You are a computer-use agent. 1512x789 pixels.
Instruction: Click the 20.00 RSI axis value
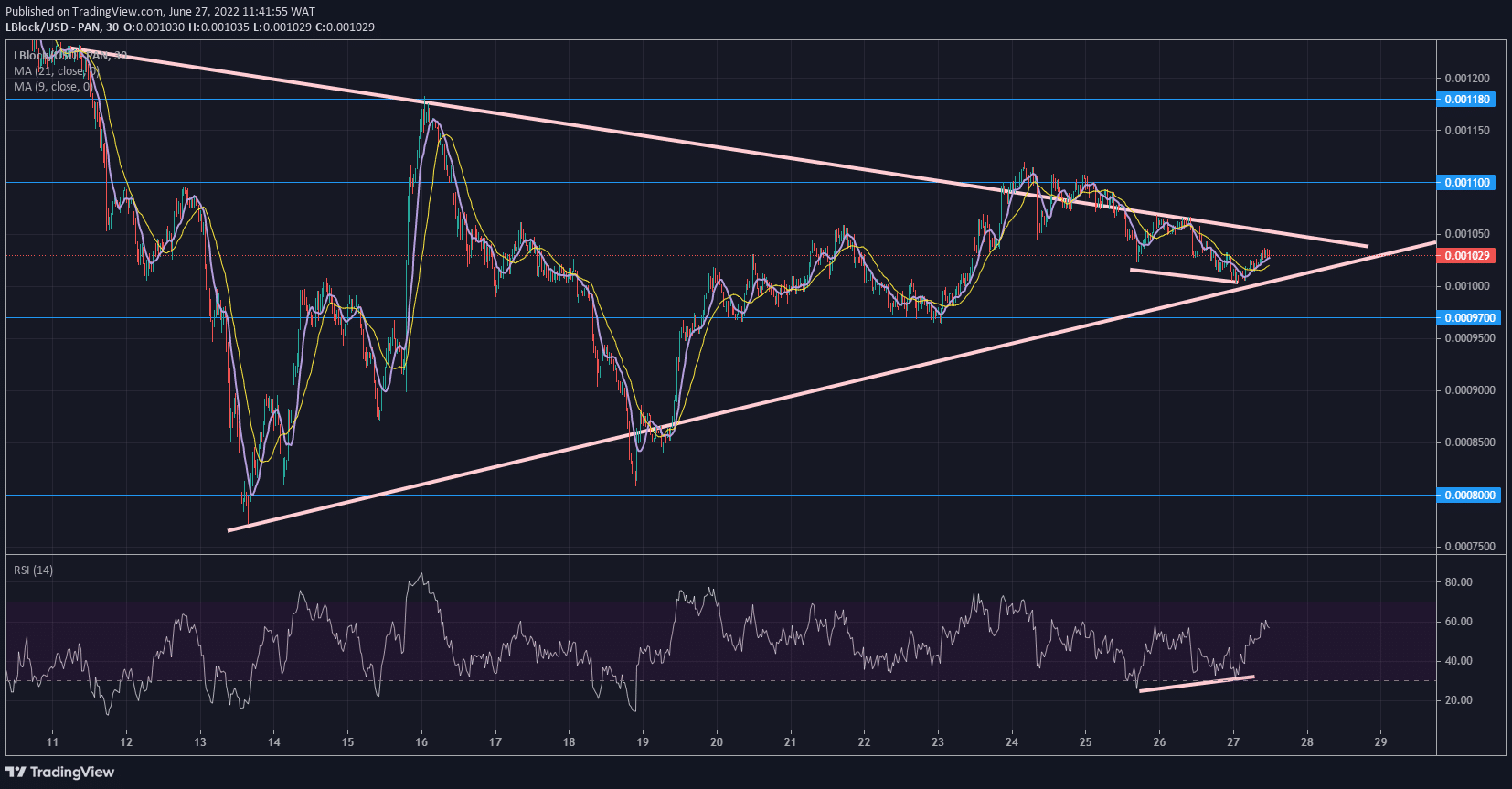[x=1458, y=700]
